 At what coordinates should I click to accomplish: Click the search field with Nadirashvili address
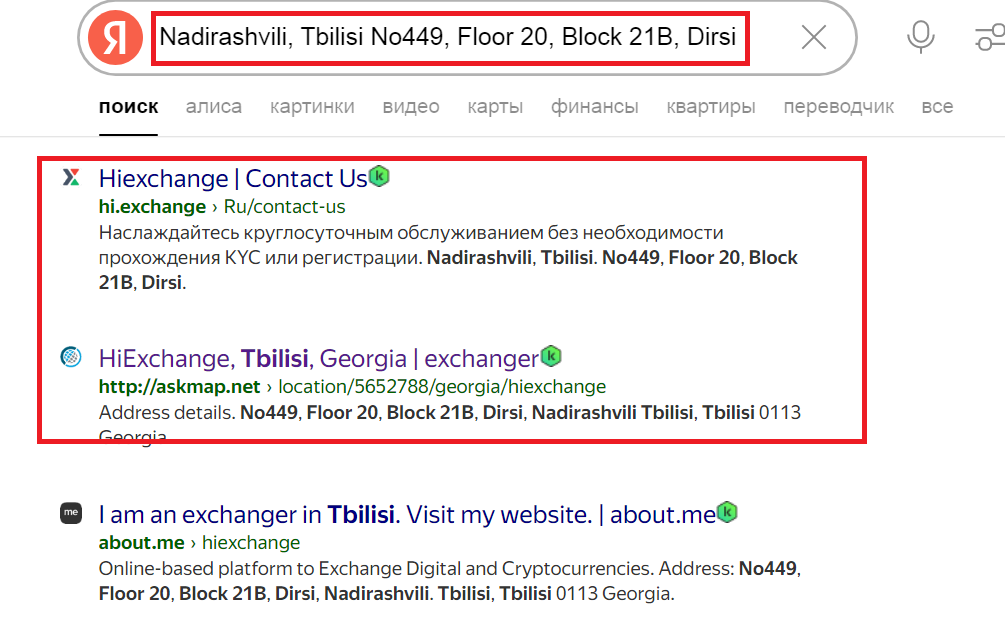coord(450,38)
